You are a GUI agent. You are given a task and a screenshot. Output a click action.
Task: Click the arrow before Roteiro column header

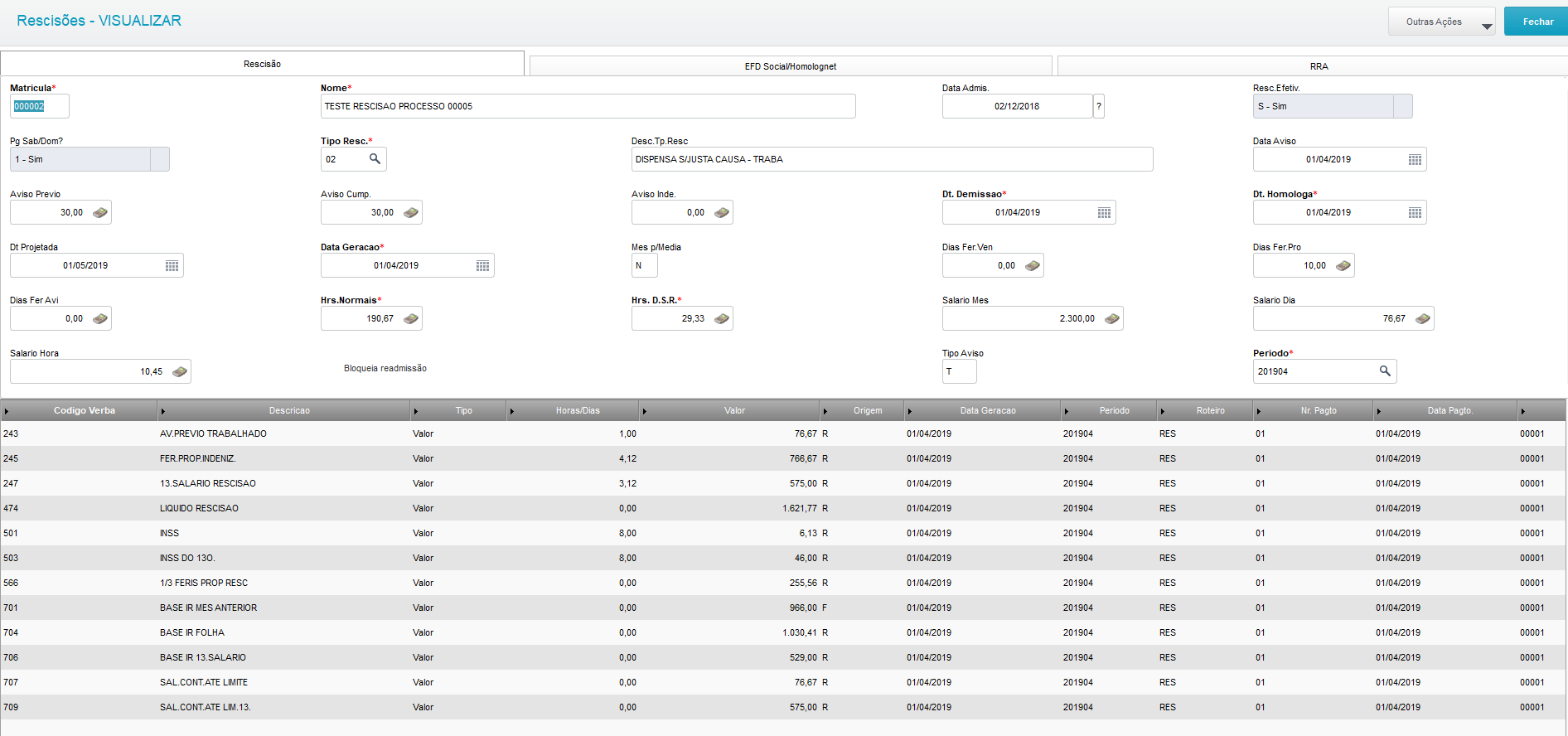(x=1162, y=411)
